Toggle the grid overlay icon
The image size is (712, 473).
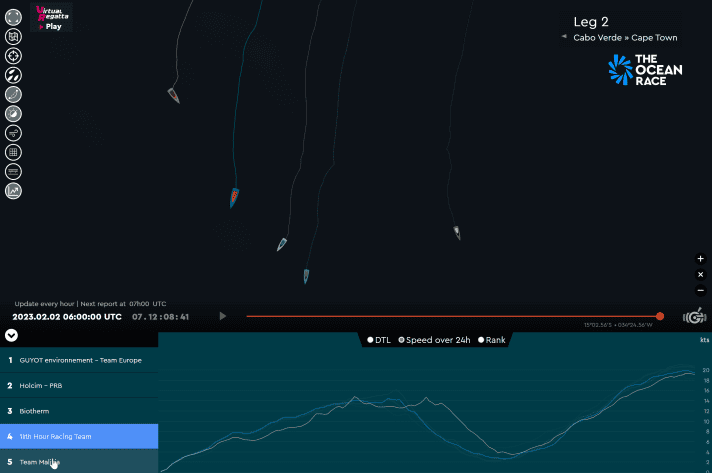click(13, 152)
